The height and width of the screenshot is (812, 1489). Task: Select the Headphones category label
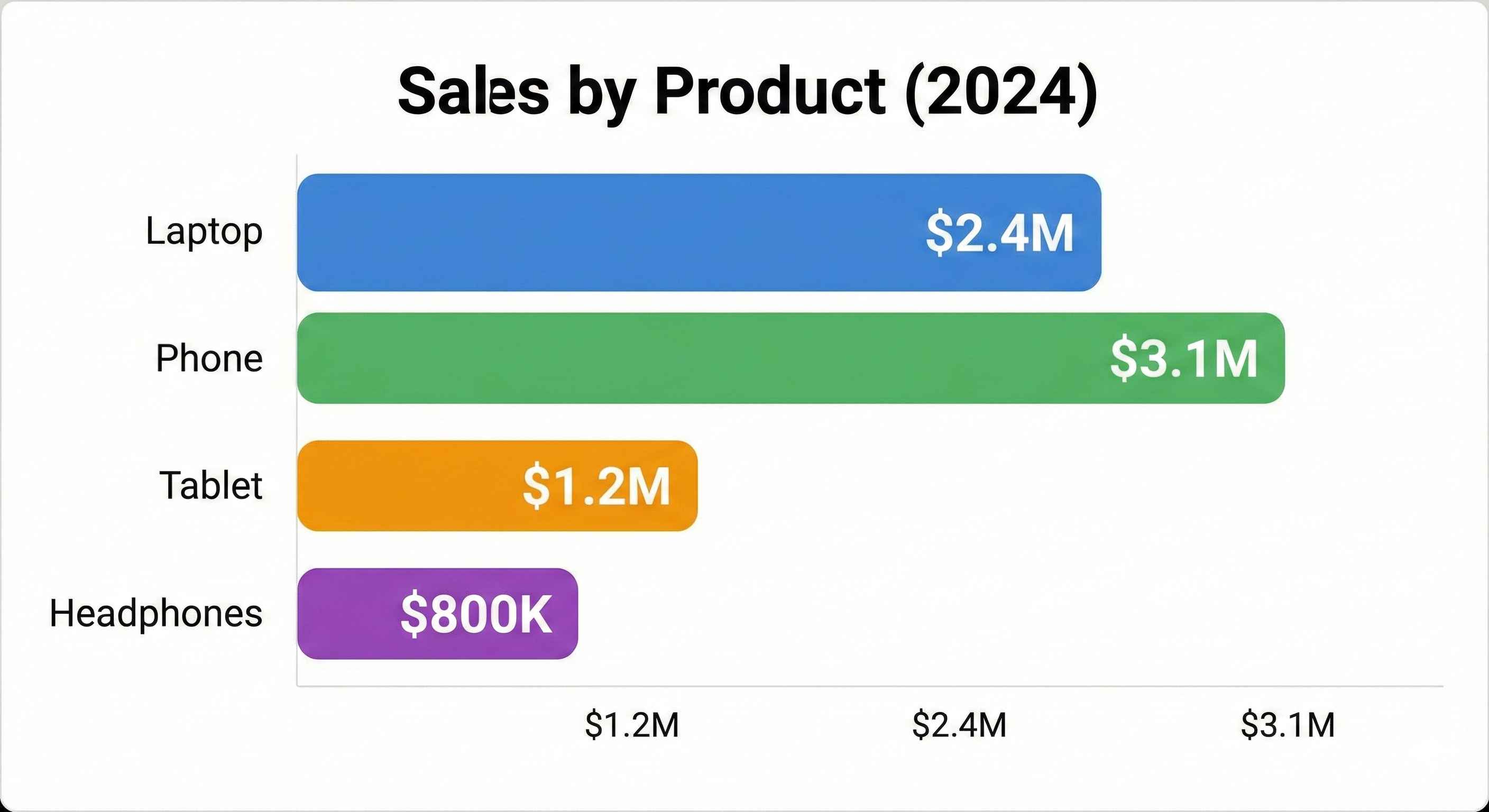[x=156, y=613]
